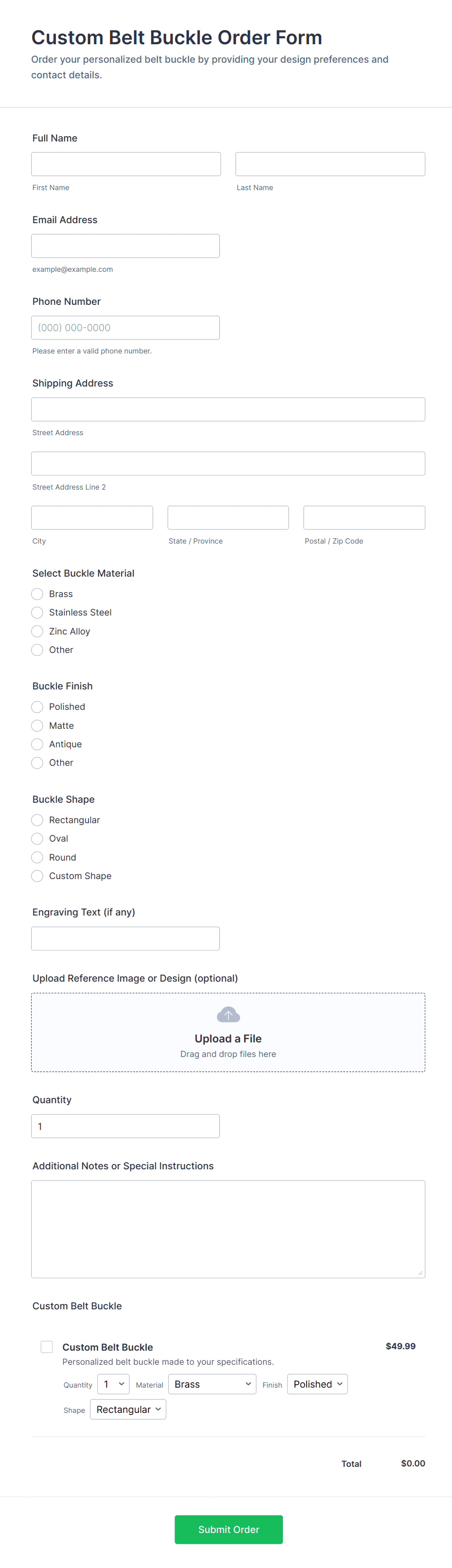
Task: Click the Email Address field
Action: tap(125, 246)
